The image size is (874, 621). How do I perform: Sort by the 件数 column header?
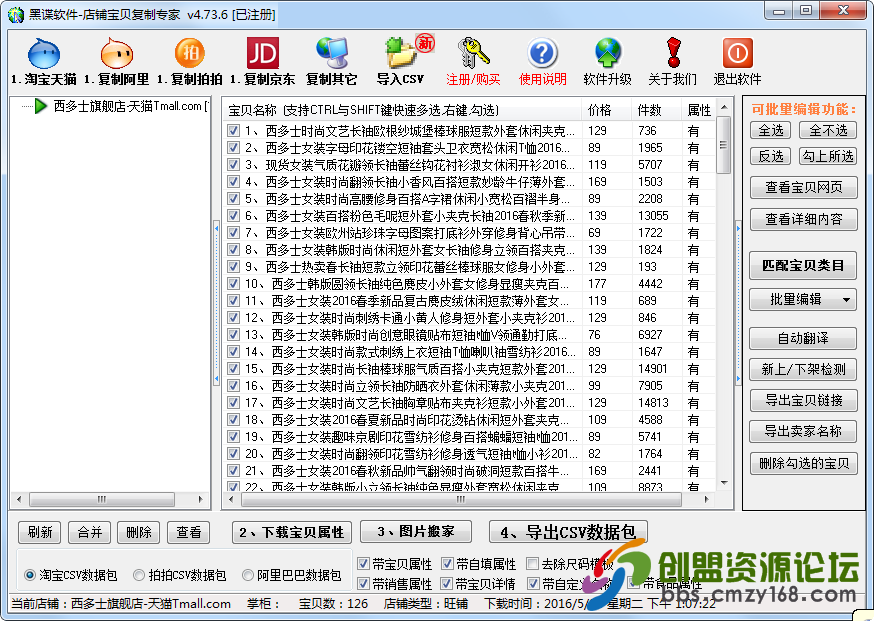point(656,110)
